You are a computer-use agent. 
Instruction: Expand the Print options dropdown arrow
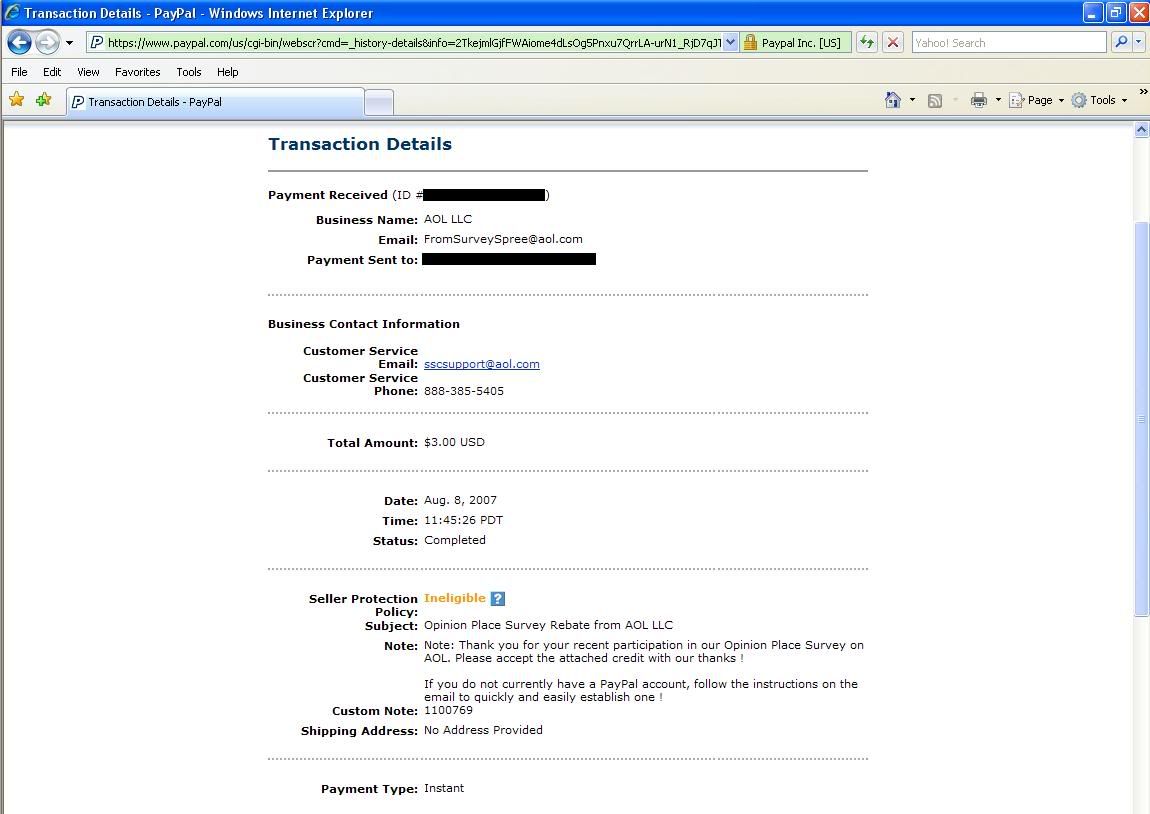tap(998, 100)
